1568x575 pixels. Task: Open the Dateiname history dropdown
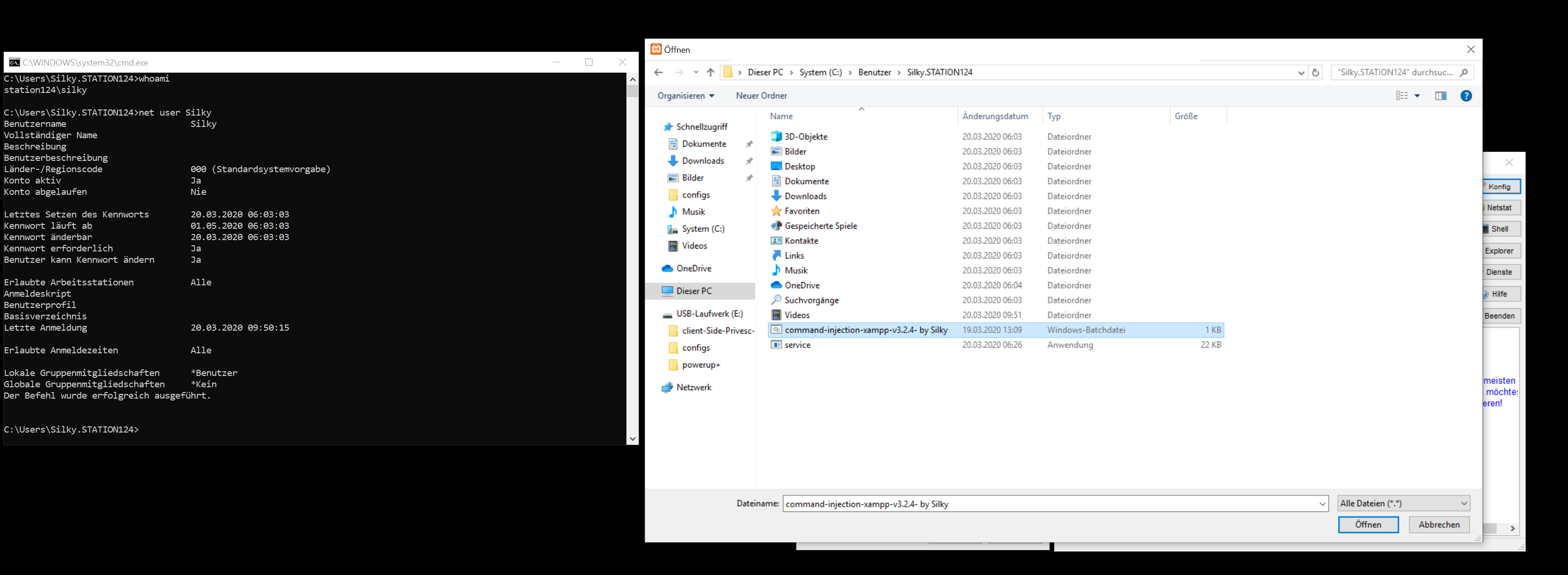click(1322, 504)
